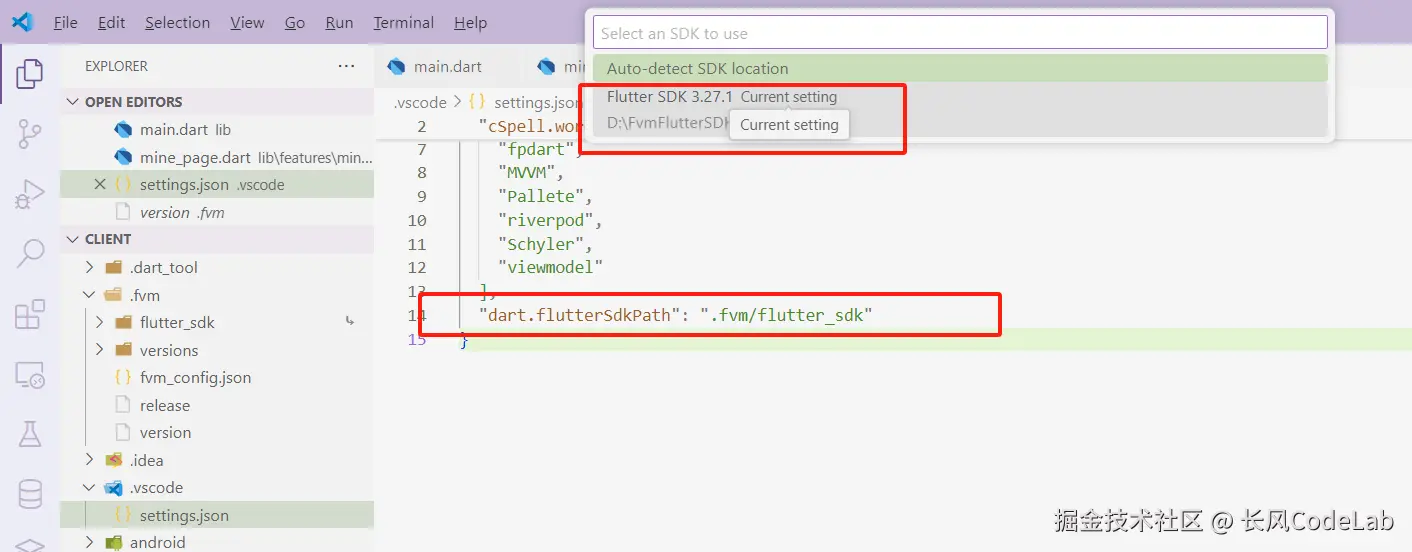The image size is (1412, 552).
Task: Click the ".fvm/flutter_sdk" value string
Action: pos(786,315)
